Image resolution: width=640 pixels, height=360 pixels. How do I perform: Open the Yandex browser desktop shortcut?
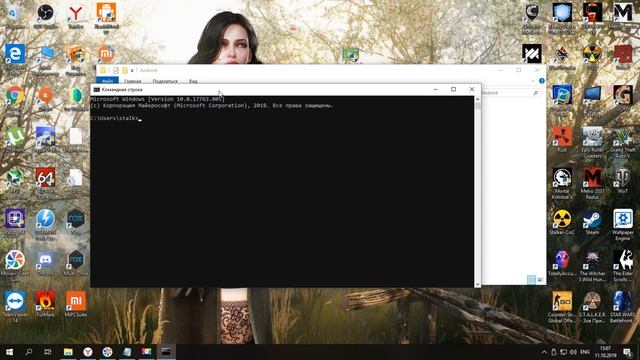76,16
